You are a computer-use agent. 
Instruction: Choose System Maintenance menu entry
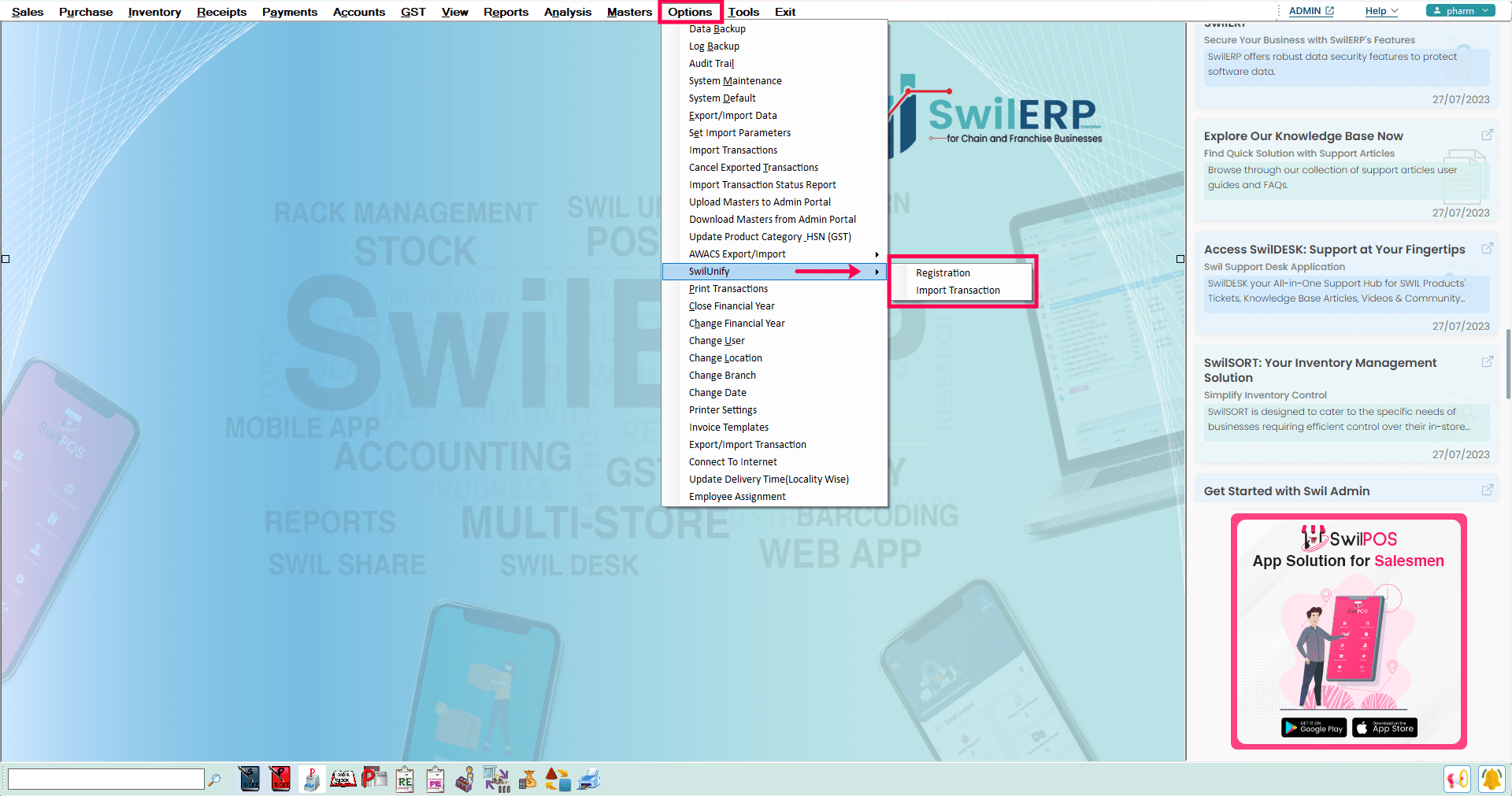(x=774, y=81)
